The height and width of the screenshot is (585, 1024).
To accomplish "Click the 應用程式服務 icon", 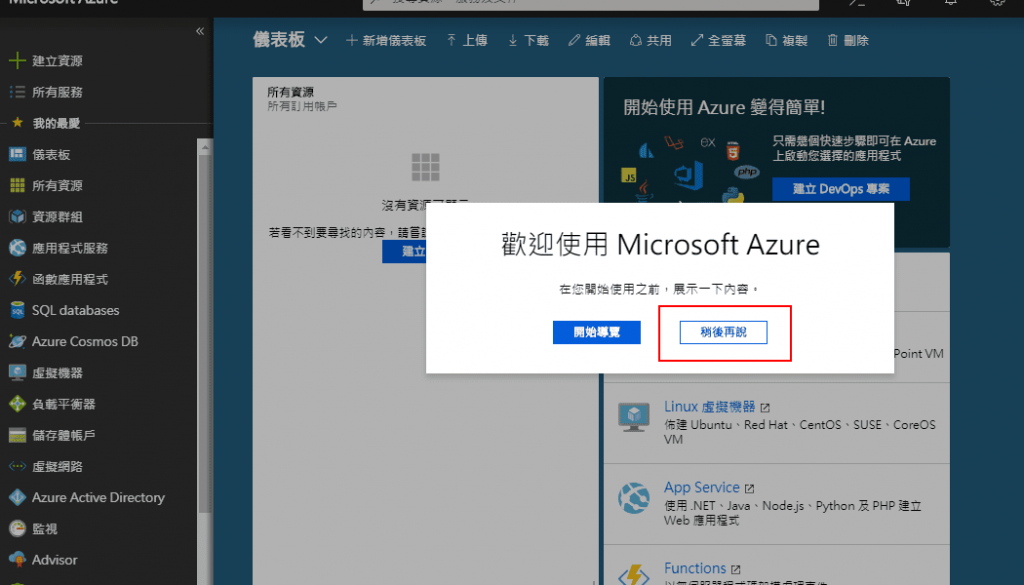I will (17, 247).
